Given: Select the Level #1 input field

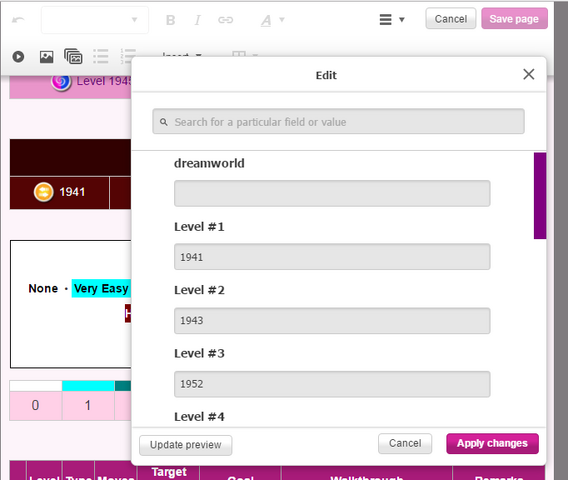Looking at the screenshot, I should [332, 257].
